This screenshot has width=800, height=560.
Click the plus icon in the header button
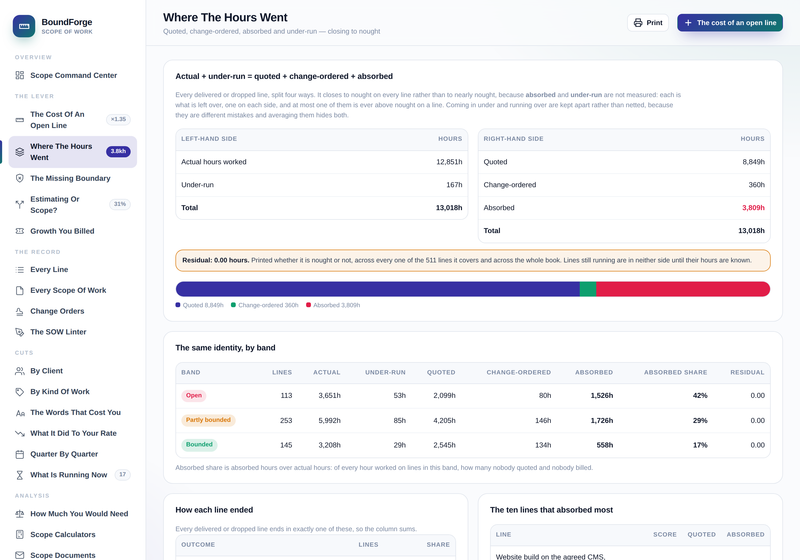click(688, 22)
